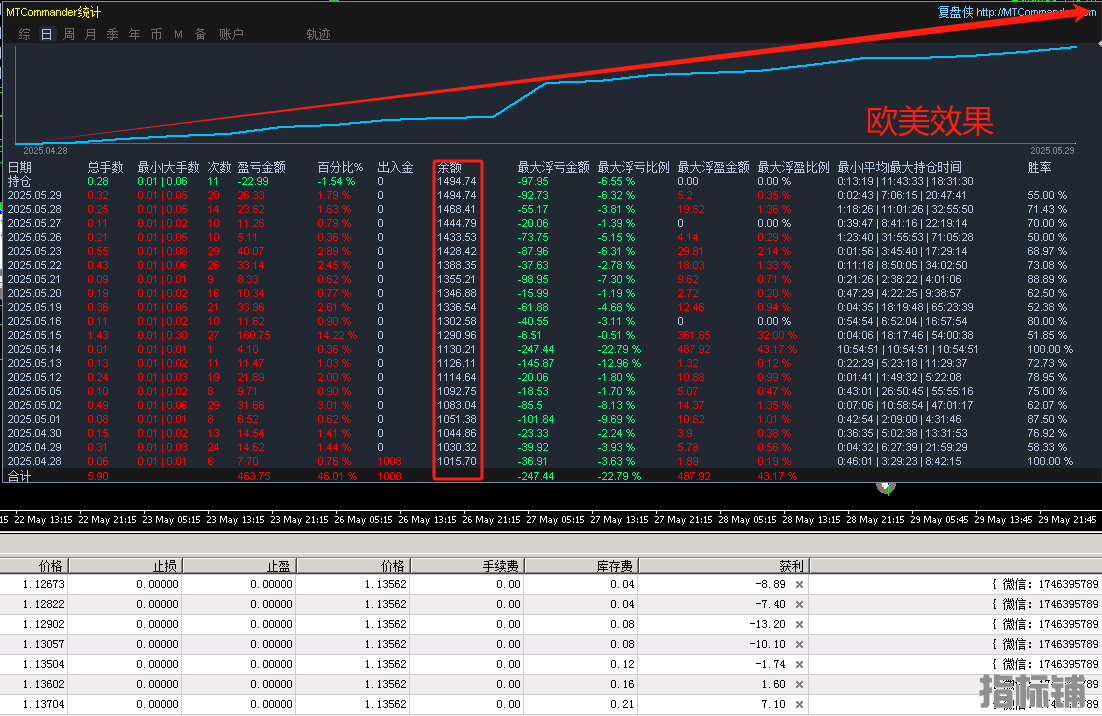
Task: Click the 出入金 column header
Action: pyautogui.click(x=395, y=167)
